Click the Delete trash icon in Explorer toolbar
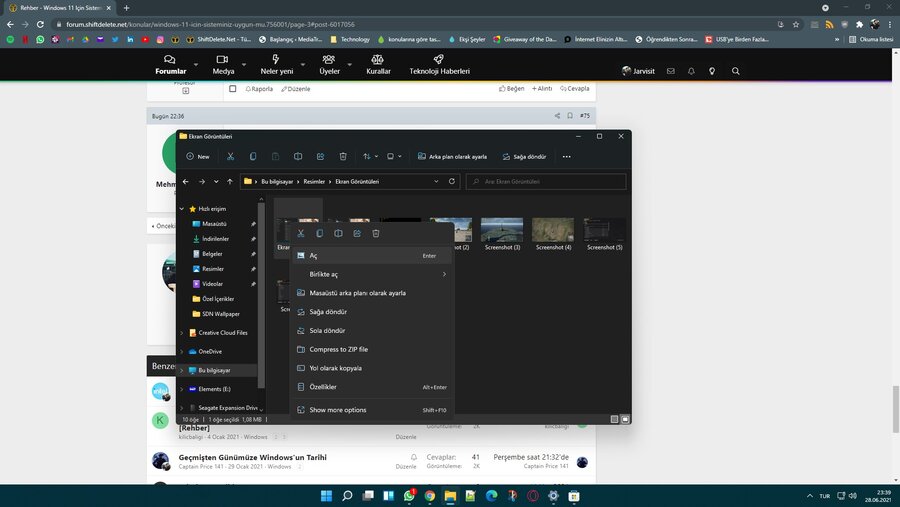The width and height of the screenshot is (900, 507). click(x=343, y=156)
